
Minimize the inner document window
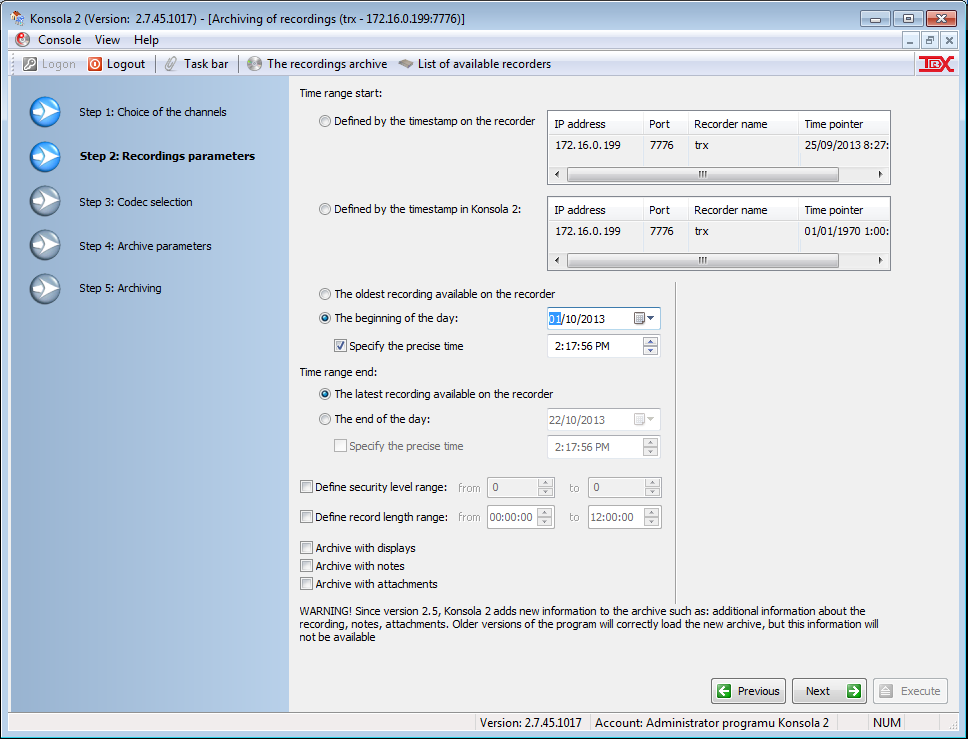click(x=909, y=41)
